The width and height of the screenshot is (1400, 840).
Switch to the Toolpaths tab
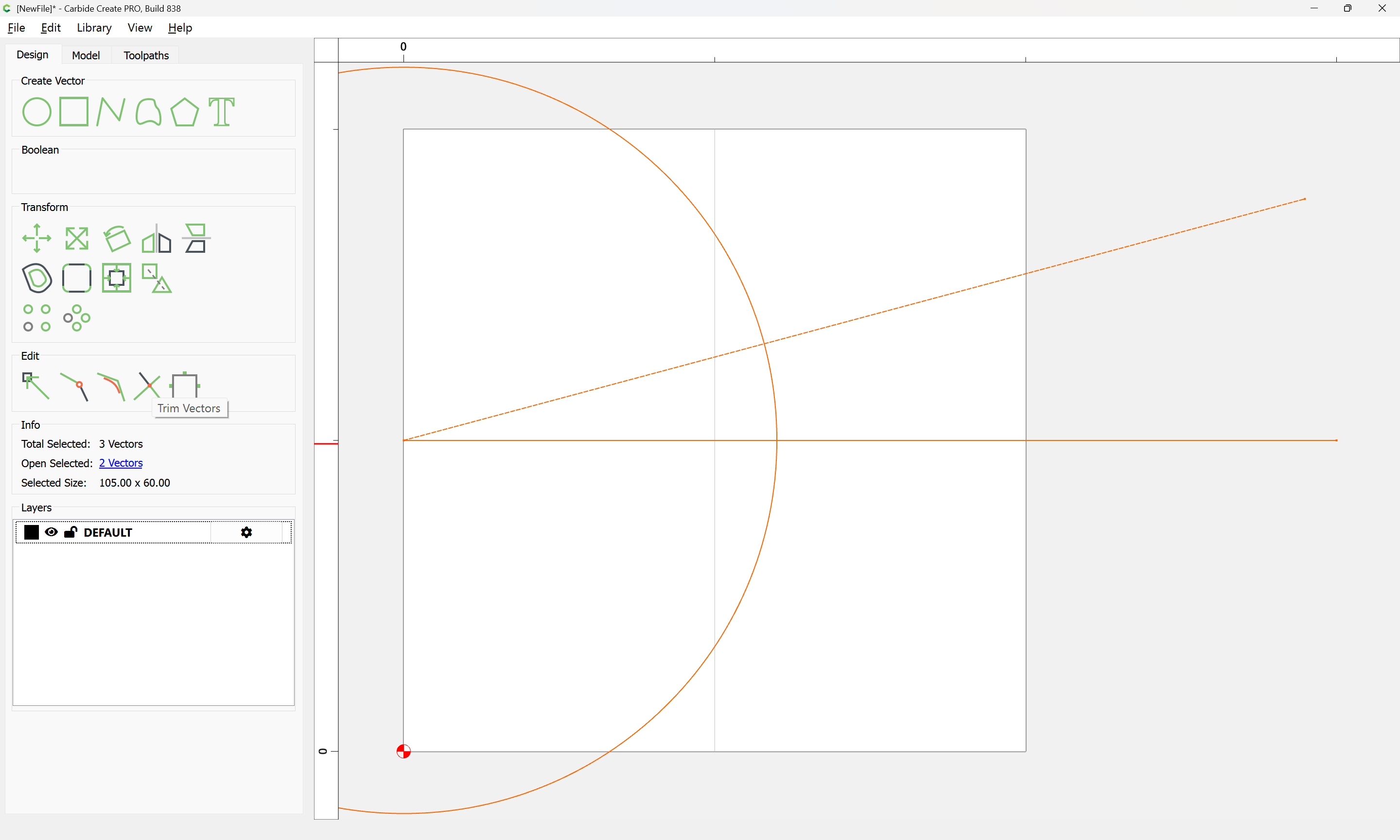146,55
